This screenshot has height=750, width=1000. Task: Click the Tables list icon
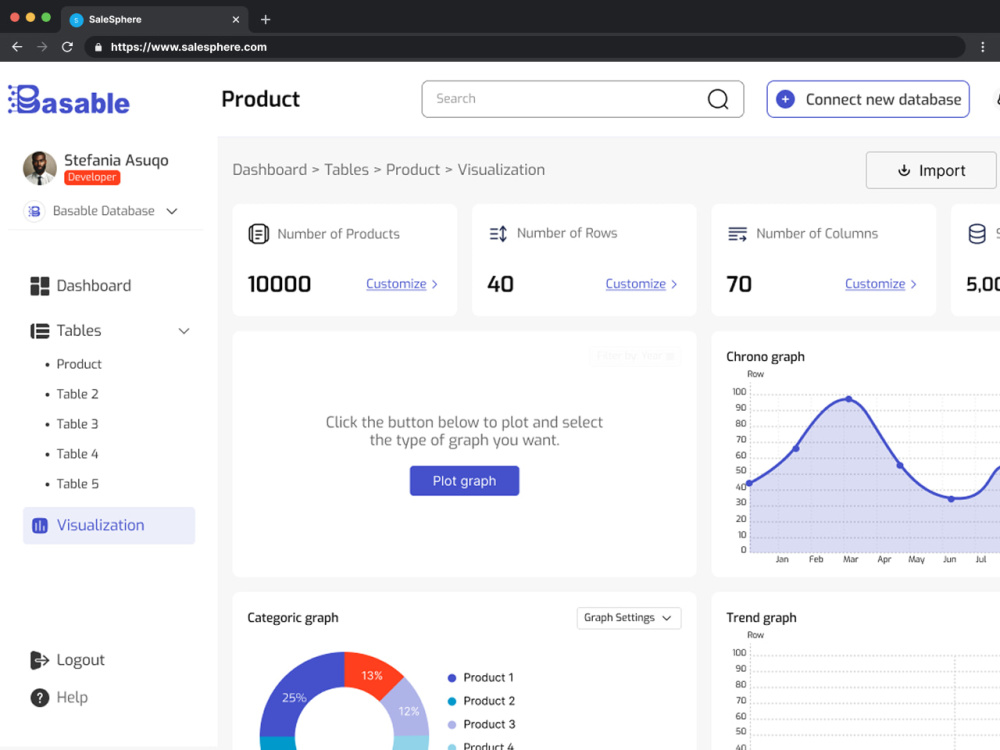click(40, 331)
